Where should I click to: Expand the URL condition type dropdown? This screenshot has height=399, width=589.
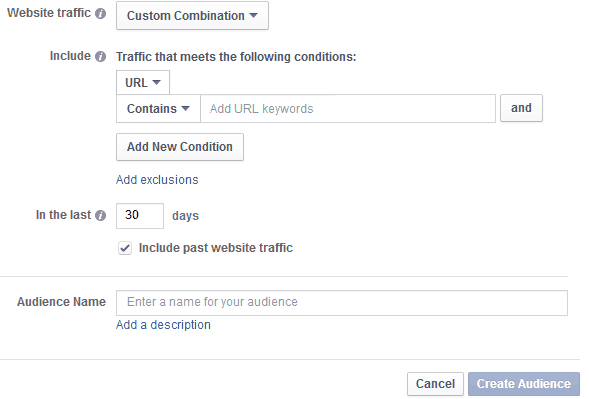(143, 82)
